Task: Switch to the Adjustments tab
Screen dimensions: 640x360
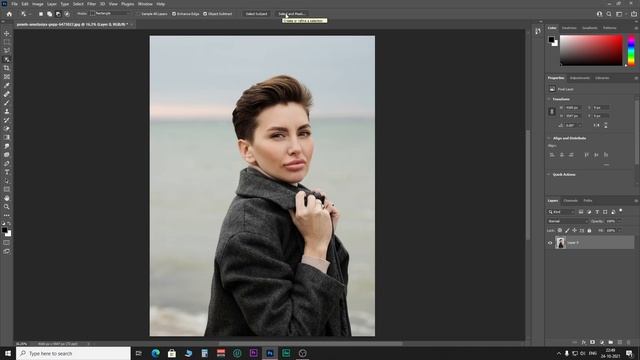Action: click(580, 78)
